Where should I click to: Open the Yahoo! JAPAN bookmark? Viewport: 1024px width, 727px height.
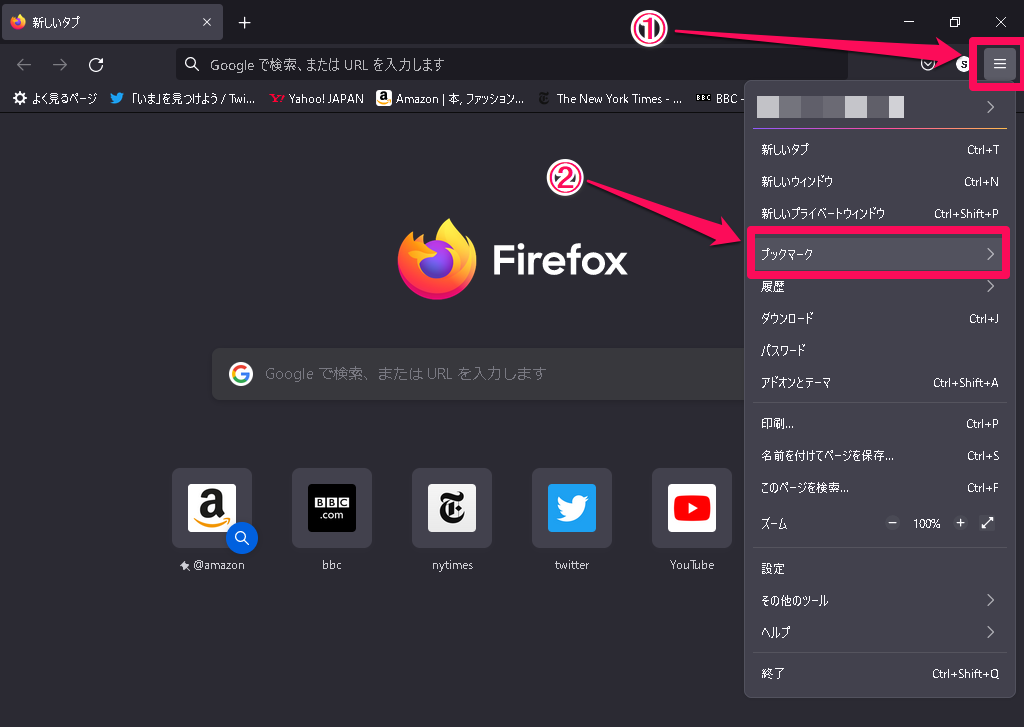click(317, 99)
